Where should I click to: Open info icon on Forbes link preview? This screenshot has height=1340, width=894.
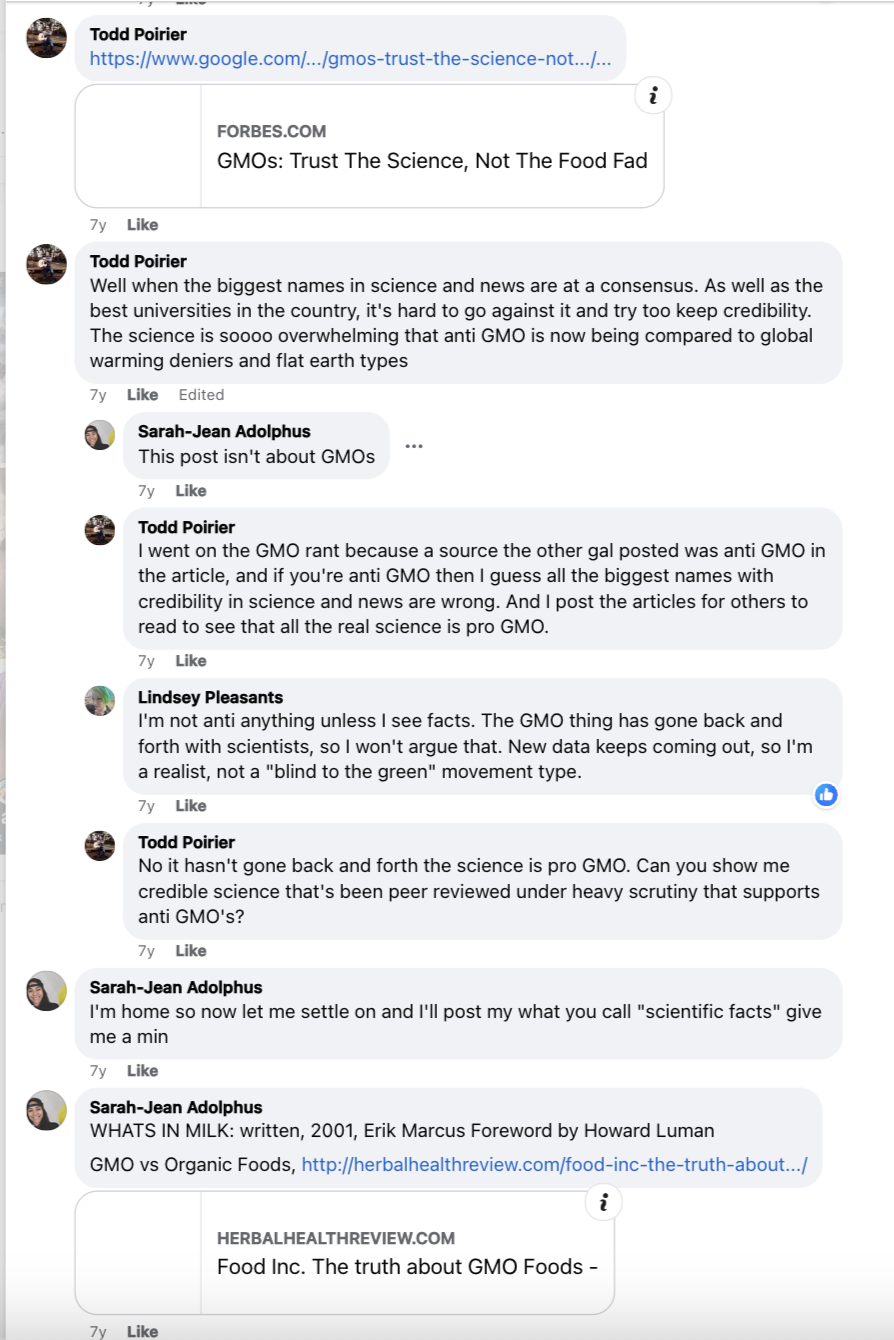[653, 96]
